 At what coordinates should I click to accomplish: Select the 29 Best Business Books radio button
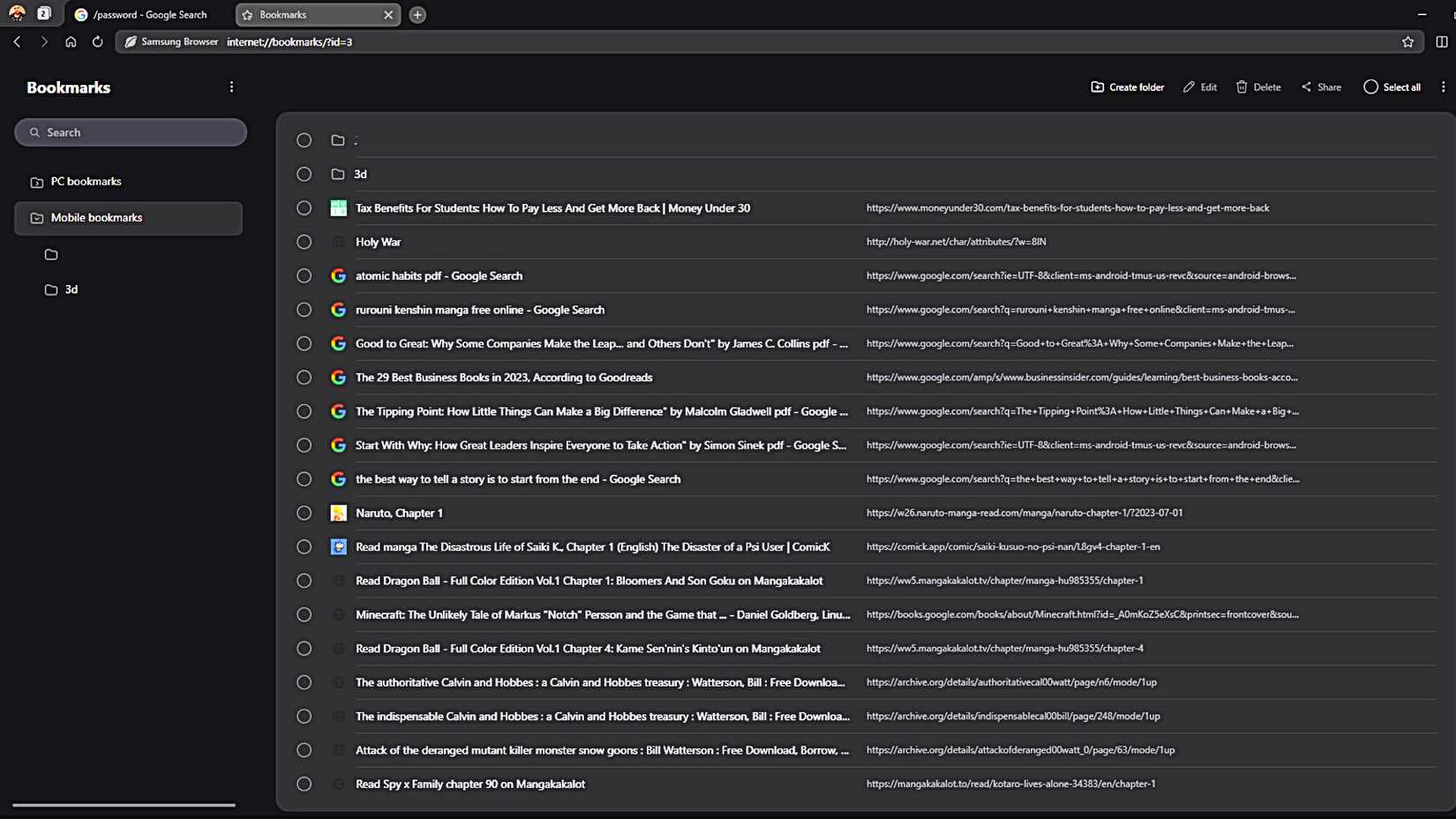point(304,378)
